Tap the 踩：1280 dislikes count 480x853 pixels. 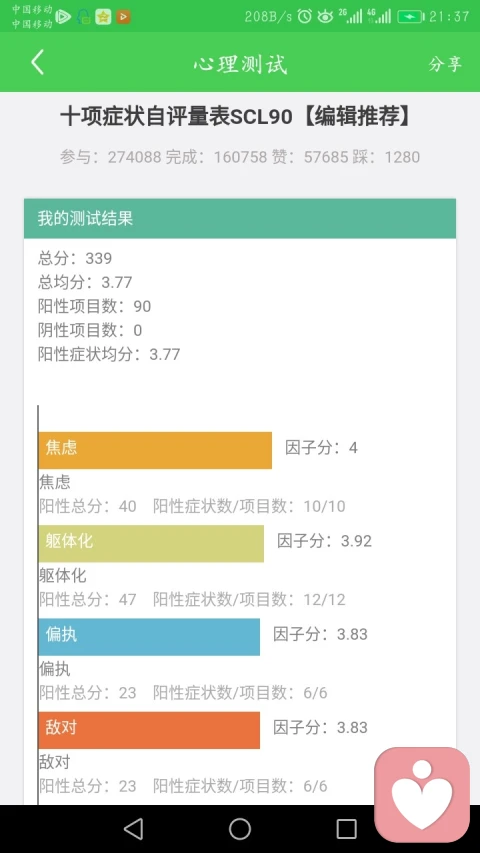pyautogui.click(x=386, y=157)
